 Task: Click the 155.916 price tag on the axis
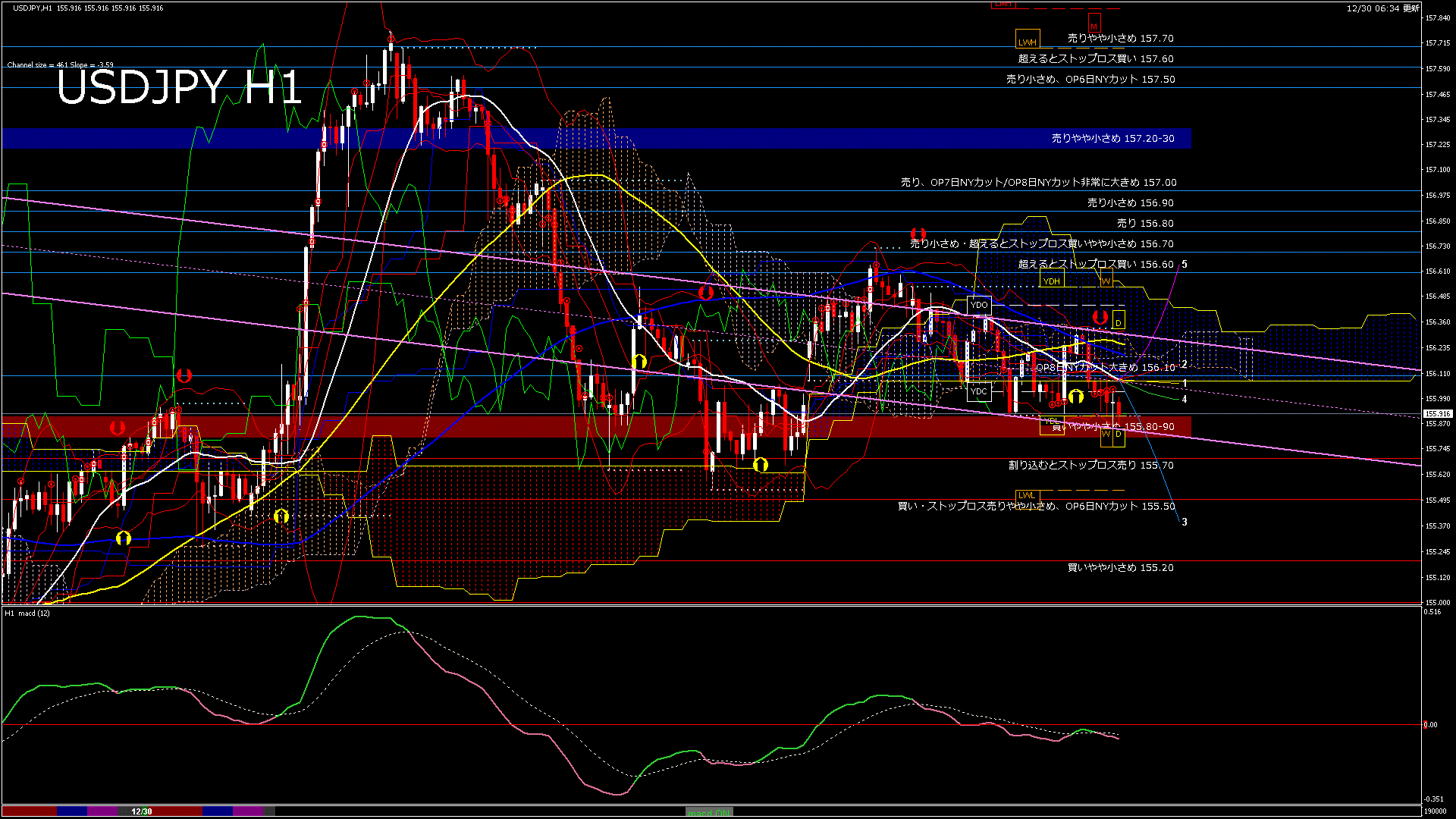(x=1440, y=413)
